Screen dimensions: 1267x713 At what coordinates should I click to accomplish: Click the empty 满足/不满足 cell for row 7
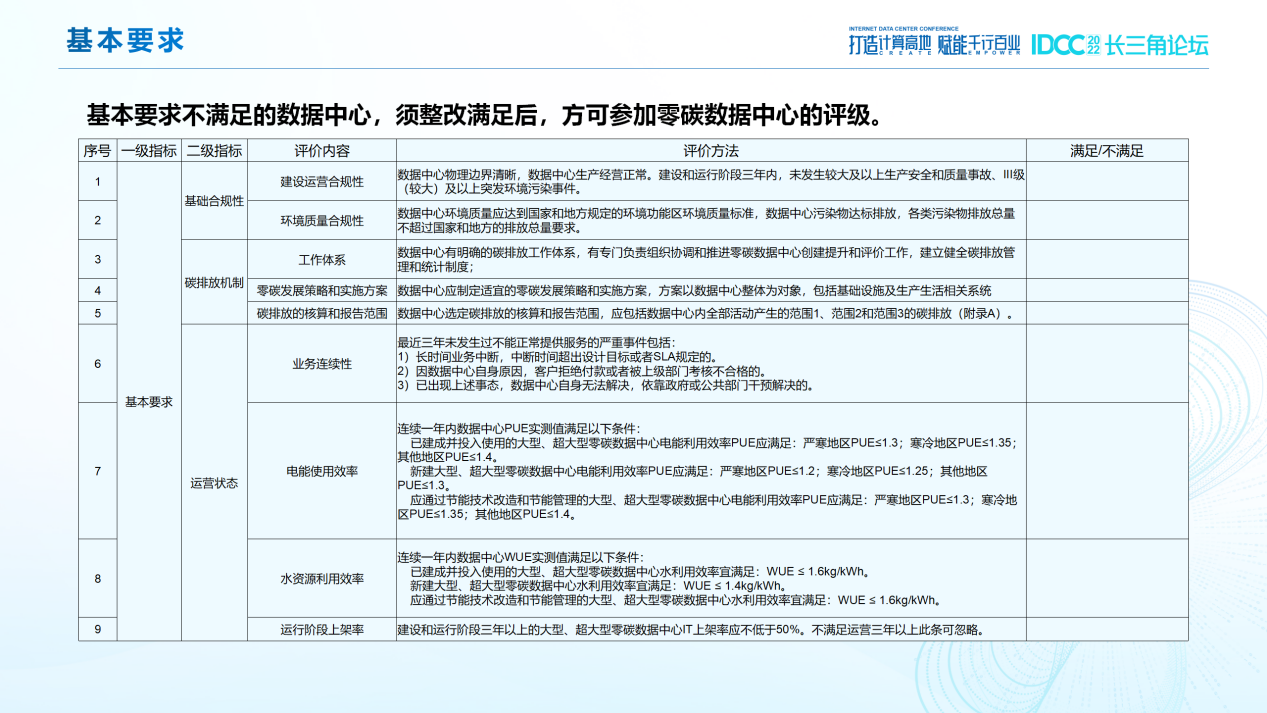click(x=1107, y=471)
